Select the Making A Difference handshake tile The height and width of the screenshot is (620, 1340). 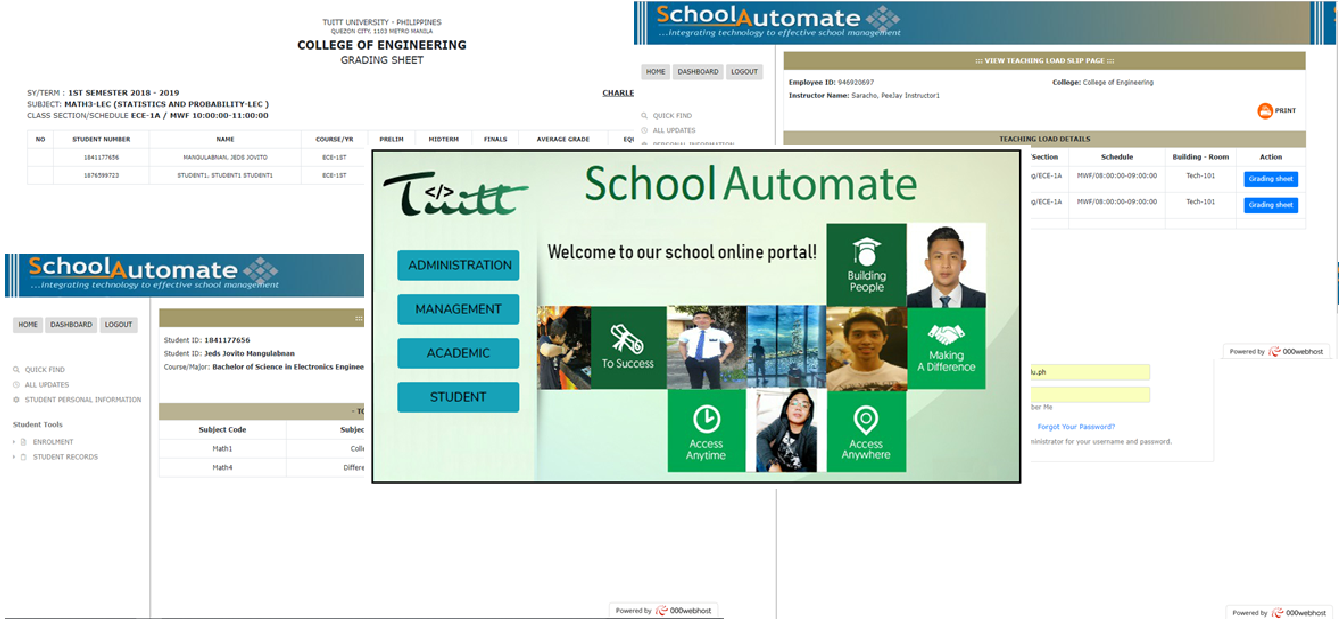[946, 348]
